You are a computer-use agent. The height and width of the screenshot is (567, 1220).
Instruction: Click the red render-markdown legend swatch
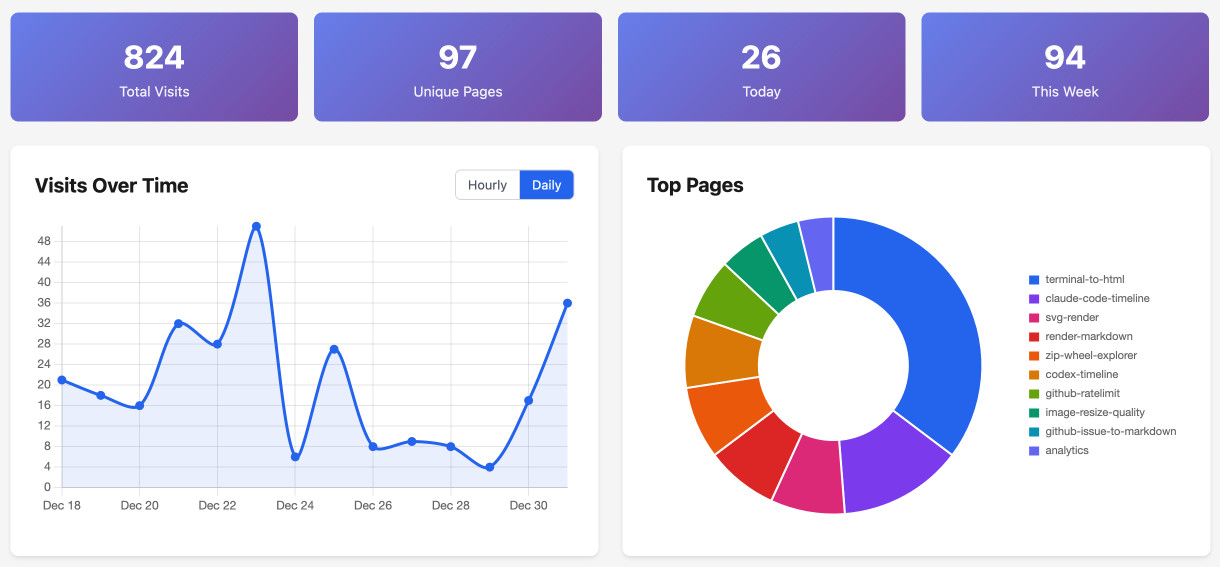(1034, 337)
